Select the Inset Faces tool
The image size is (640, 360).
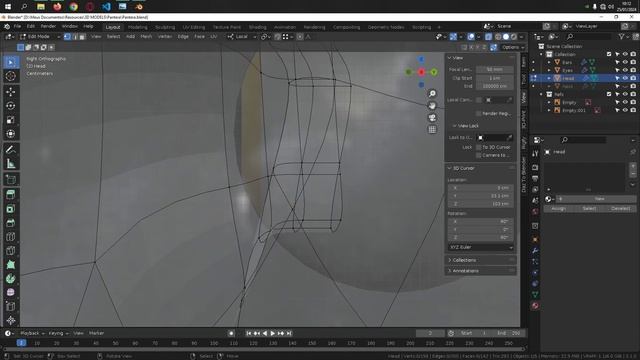[x=11, y=209]
